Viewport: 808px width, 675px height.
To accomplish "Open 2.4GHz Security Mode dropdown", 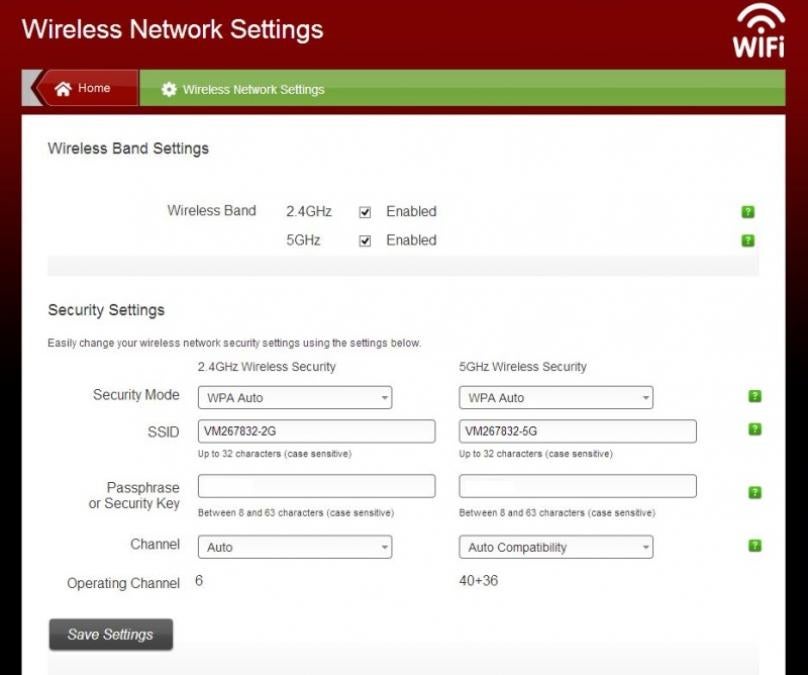I will coord(295,398).
